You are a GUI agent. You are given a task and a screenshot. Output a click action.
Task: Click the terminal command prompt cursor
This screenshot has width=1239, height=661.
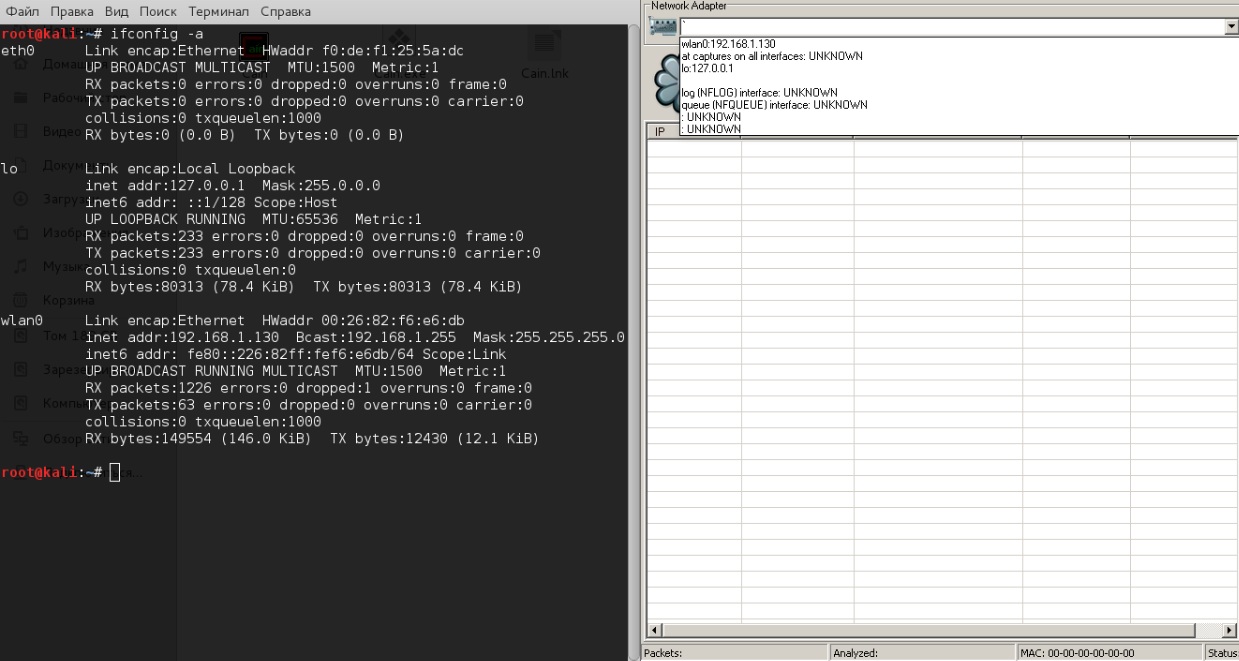(x=115, y=472)
